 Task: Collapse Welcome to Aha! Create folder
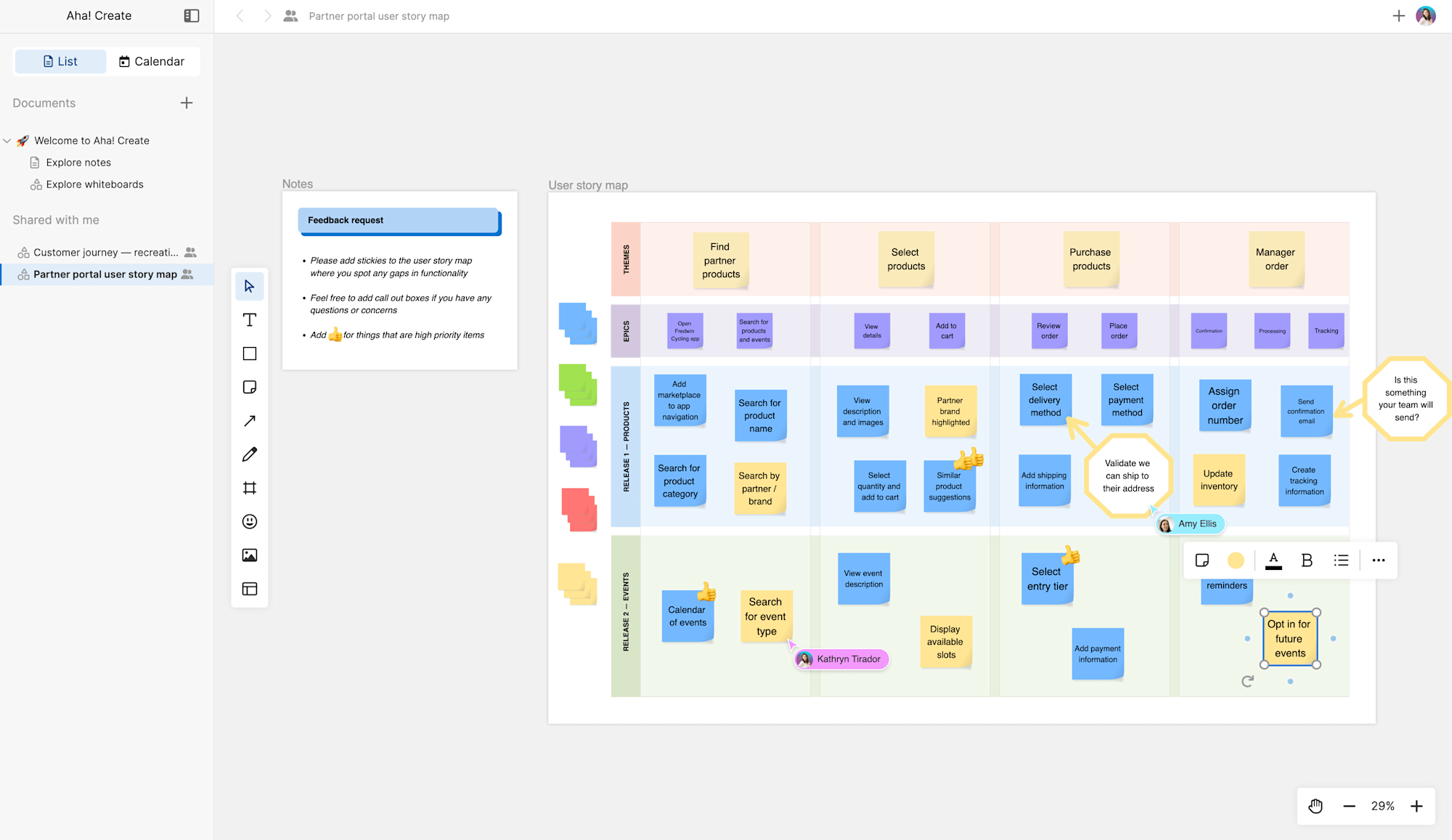pos(7,141)
